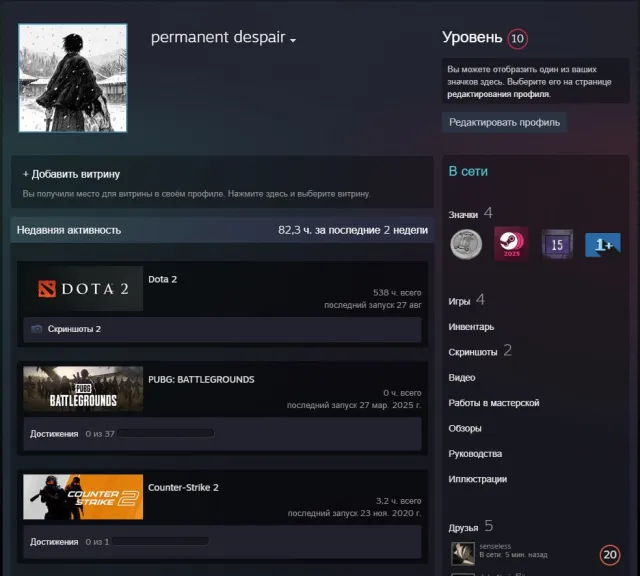Expand the permanent despair name dropdown
The image size is (640, 576).
[293, 40]
